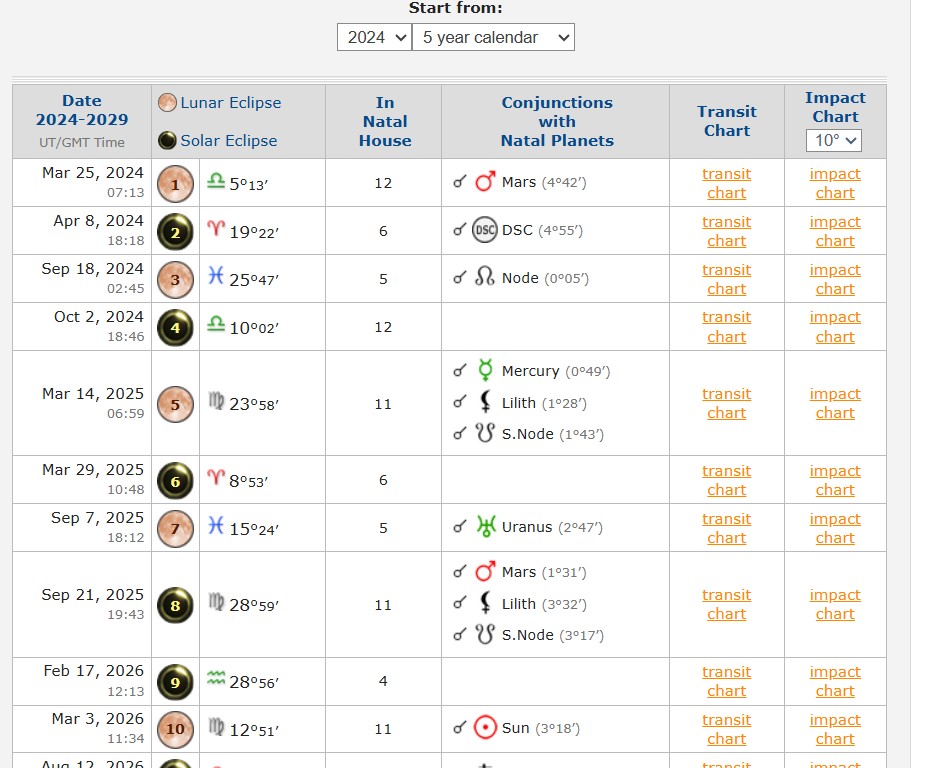Open impact chart for Feb 17, 2026
Image resolution: width=937 pixels, height=768 pixels.
click(835, 681)
